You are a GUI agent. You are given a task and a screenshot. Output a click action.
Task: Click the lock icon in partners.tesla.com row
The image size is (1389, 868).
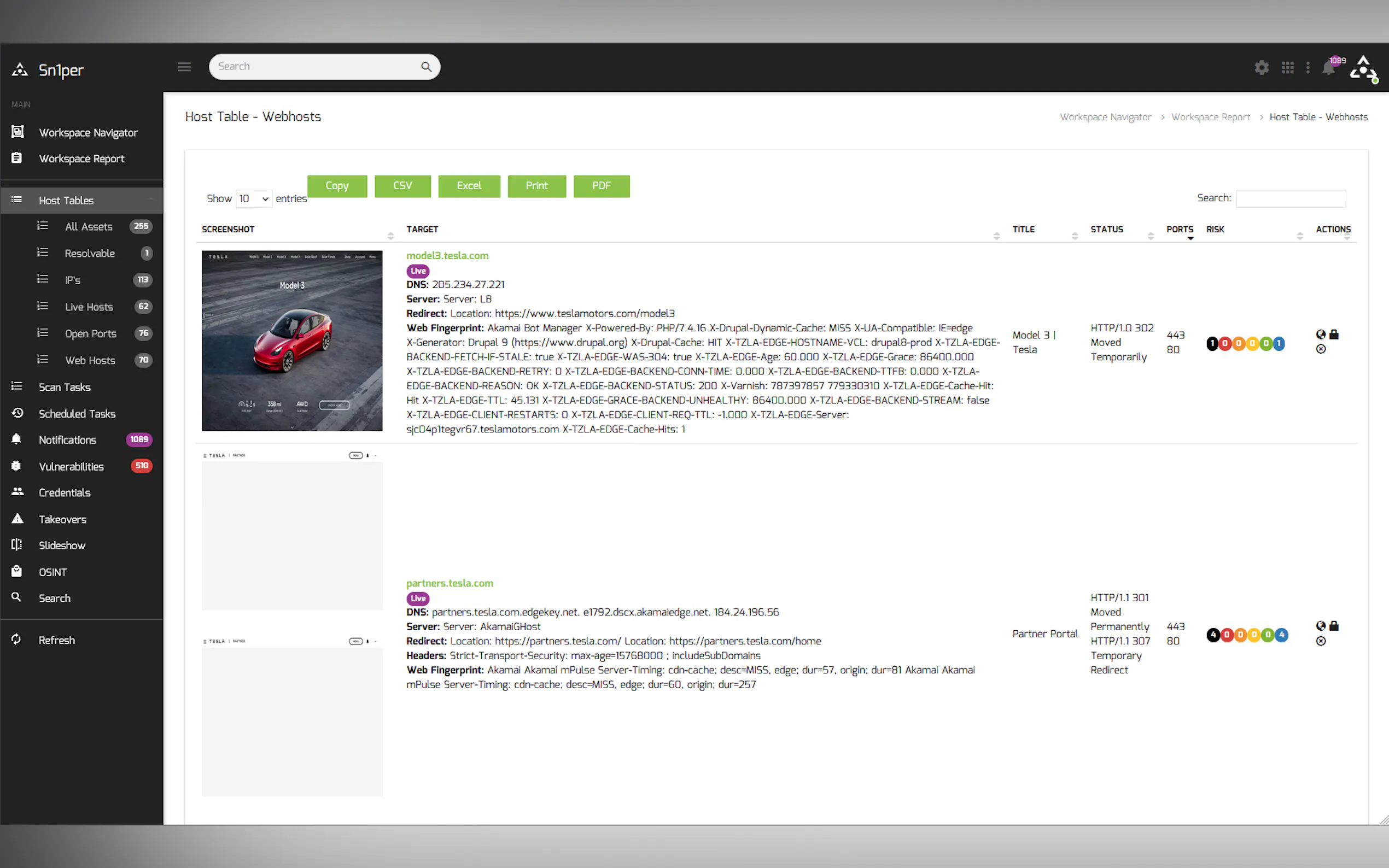[1334, 626]
